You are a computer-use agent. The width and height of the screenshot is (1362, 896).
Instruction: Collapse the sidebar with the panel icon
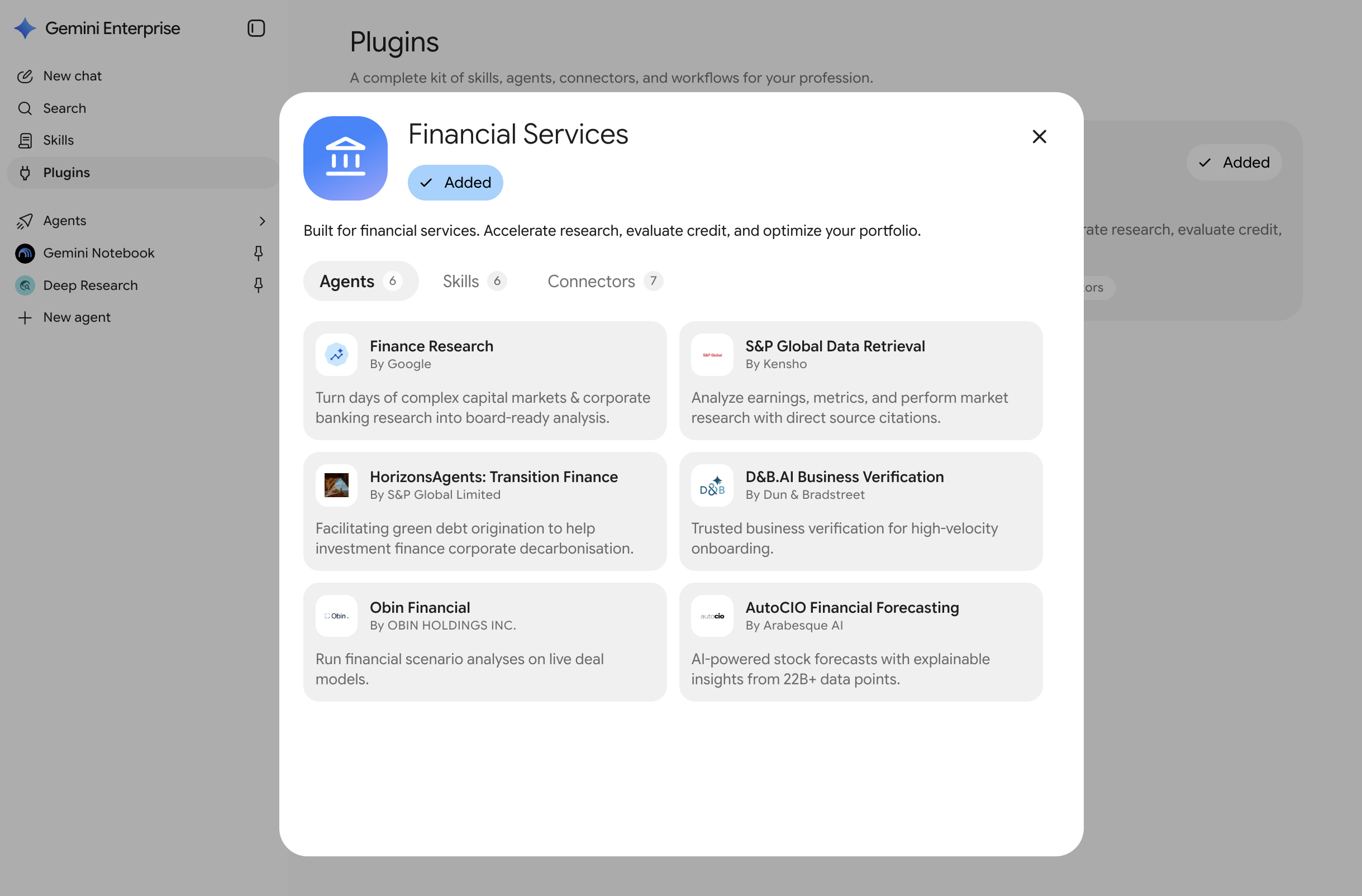256,28
